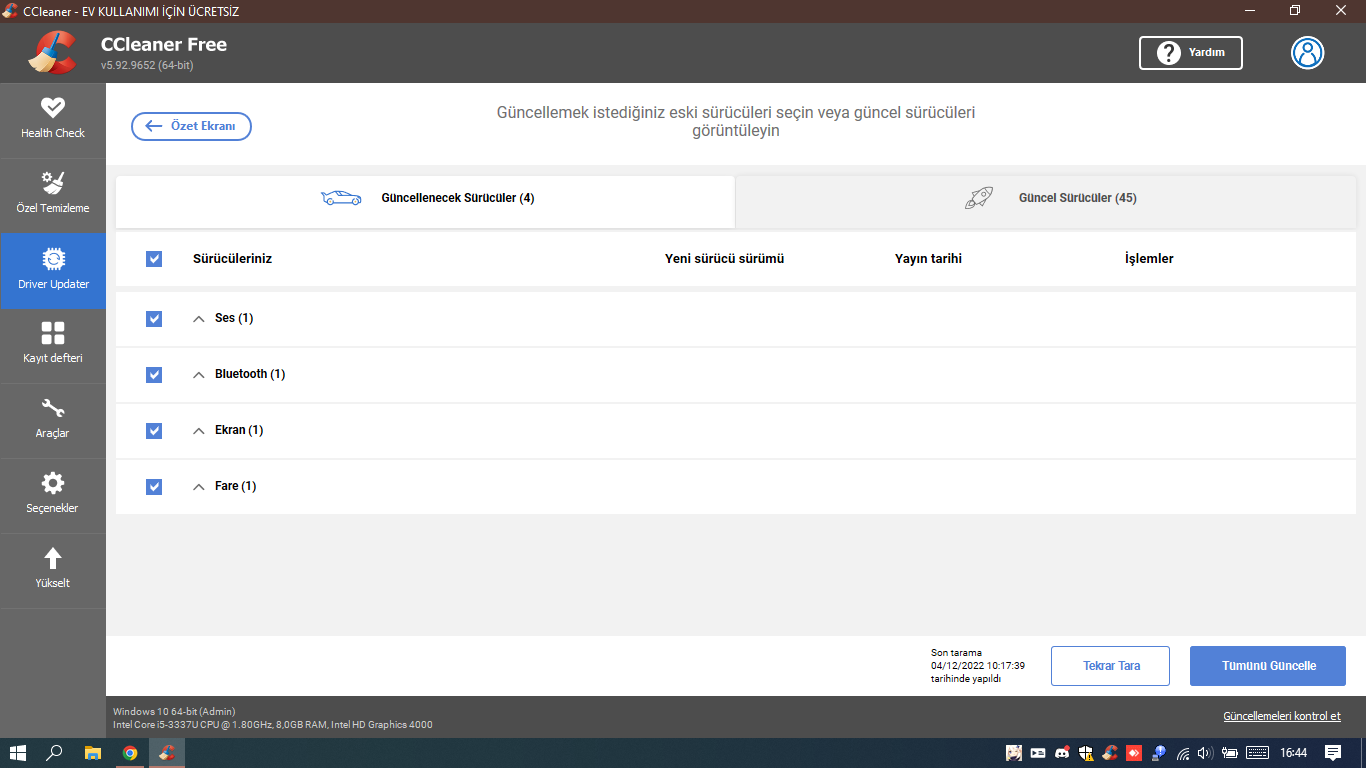The height and width of the screenshot is (768, 1366).
Task: Click CCleaner taskbar button
Action: point(167,753)
